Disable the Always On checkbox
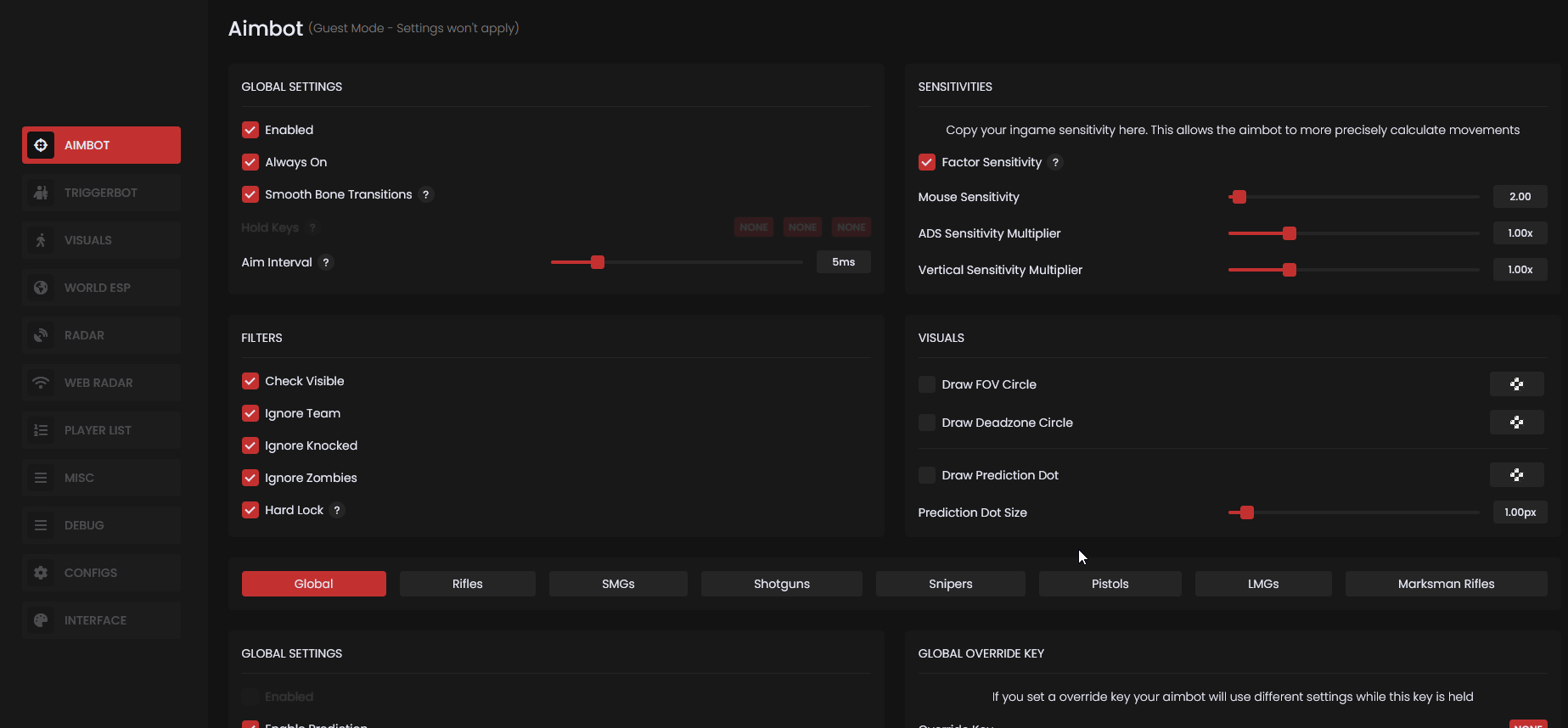1568x728 pixels. coord(250,162)
